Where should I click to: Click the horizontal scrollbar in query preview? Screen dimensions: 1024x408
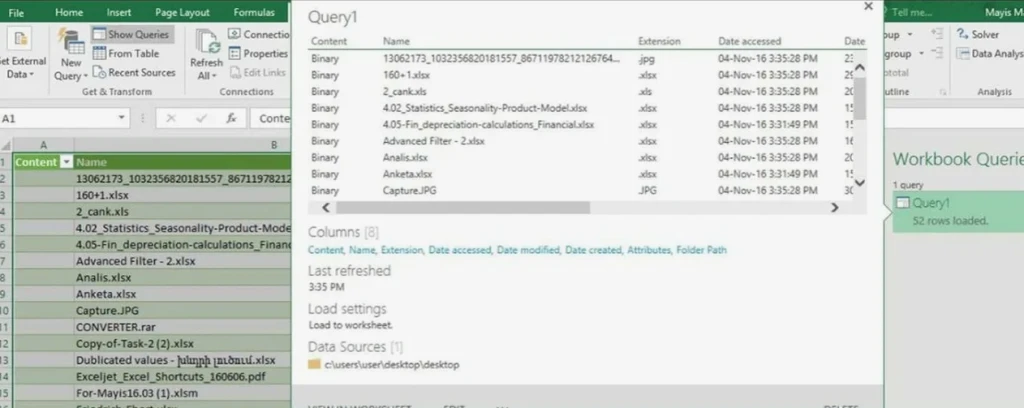click(x=462, y=208)
